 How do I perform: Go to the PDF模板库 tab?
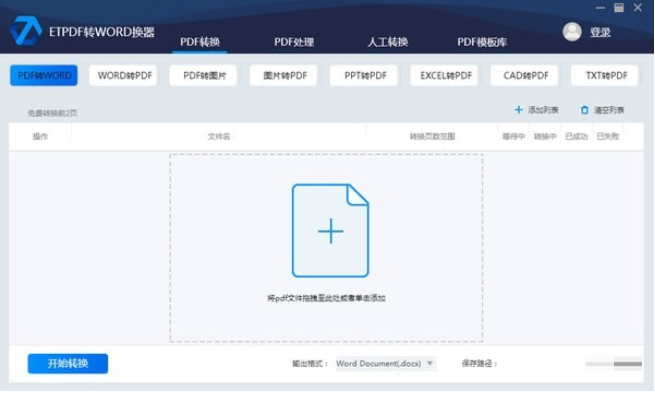pyautogui.click(x=482, y=42)
